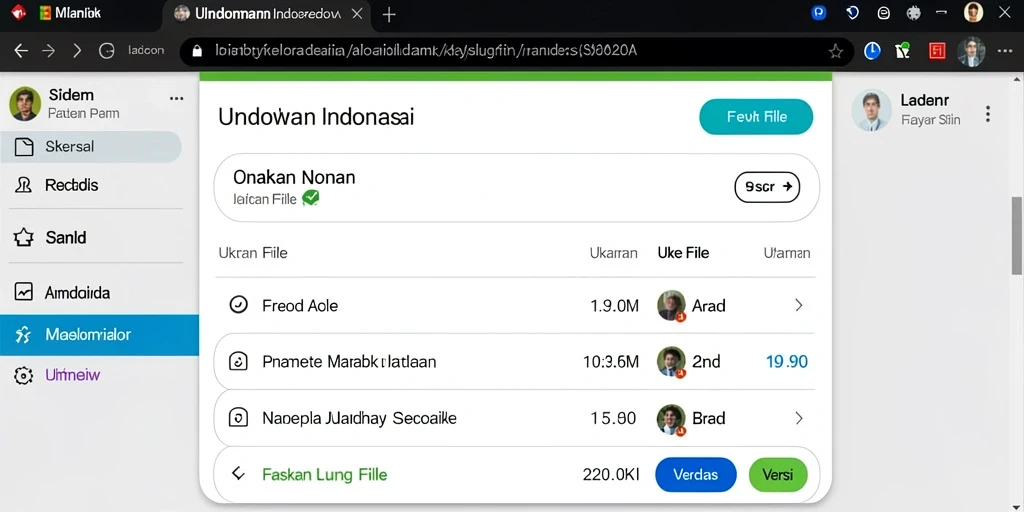Open the blue clock extension icon
1024x512 pixels.
[x=872, y=51]
